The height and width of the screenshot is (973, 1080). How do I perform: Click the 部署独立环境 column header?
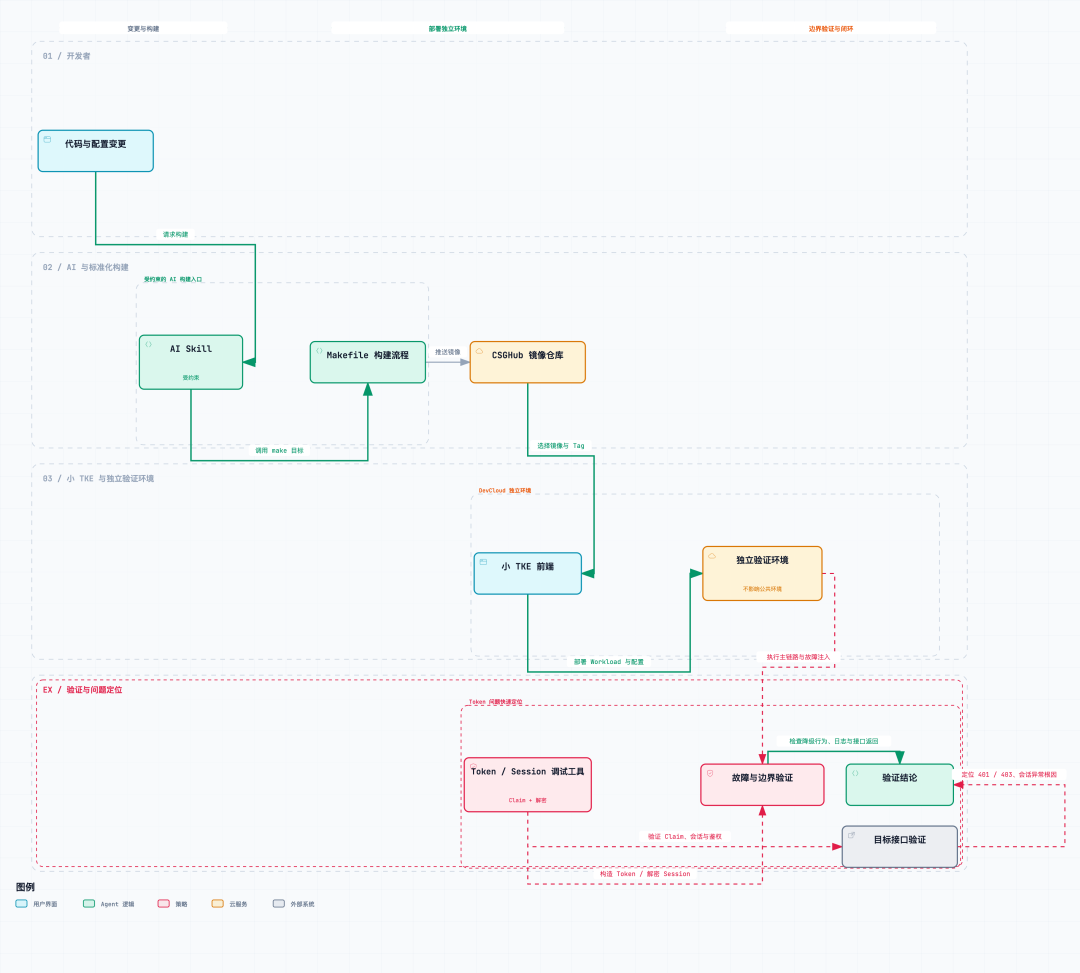point(448,28)
